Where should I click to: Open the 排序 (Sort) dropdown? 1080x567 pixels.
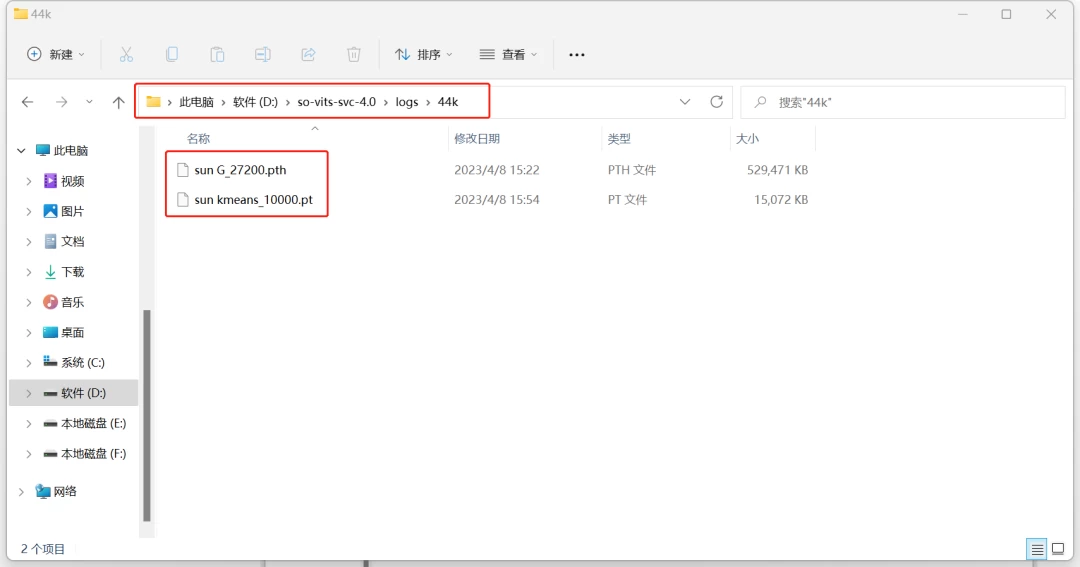424,54
